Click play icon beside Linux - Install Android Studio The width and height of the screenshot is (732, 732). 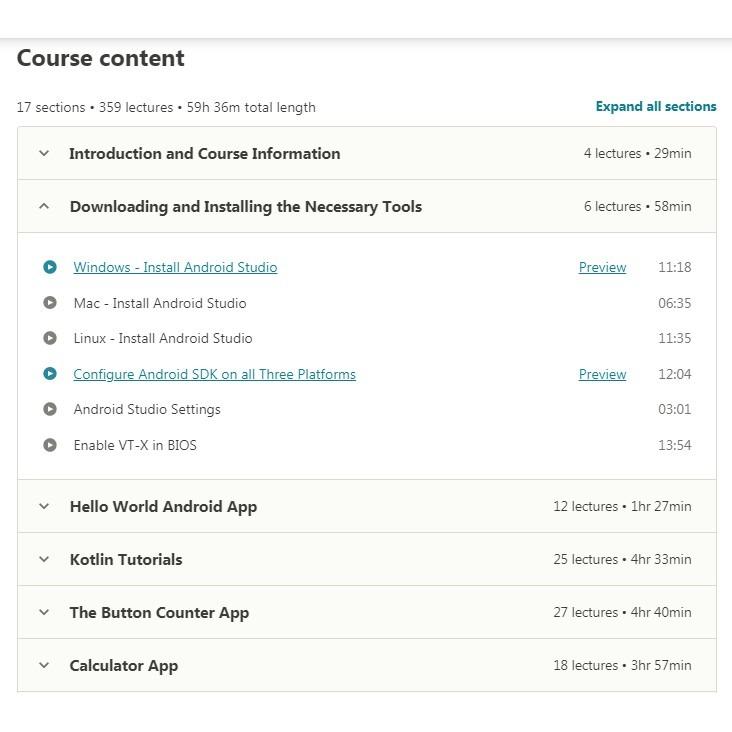tap(50, 338)
